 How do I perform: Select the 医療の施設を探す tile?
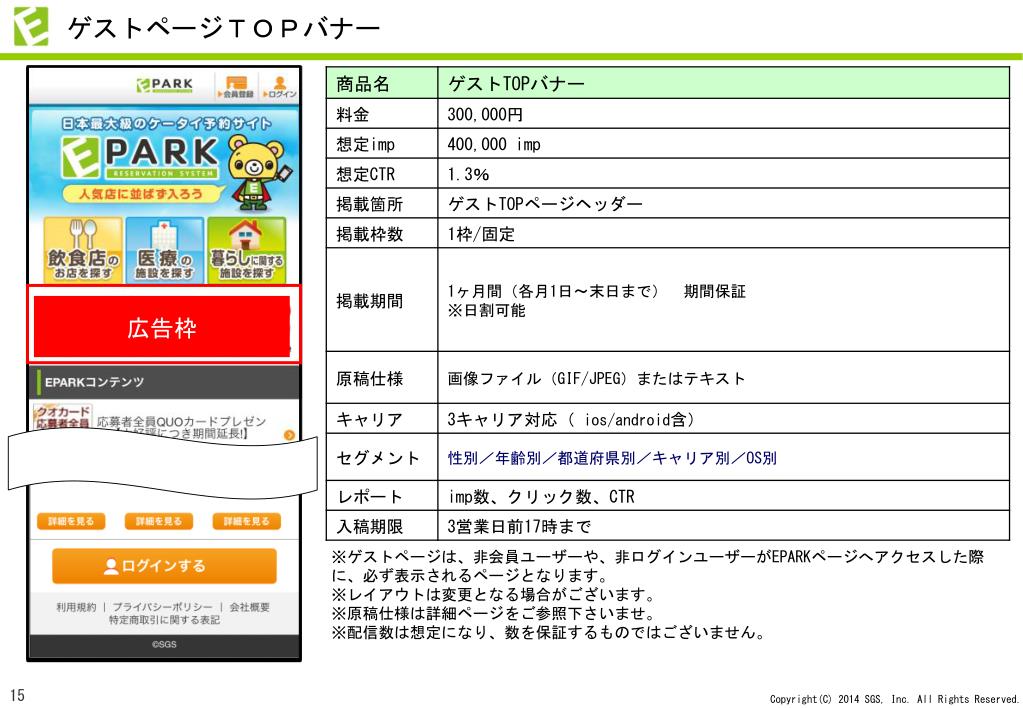pyautogui.click(x=164, y=250)
